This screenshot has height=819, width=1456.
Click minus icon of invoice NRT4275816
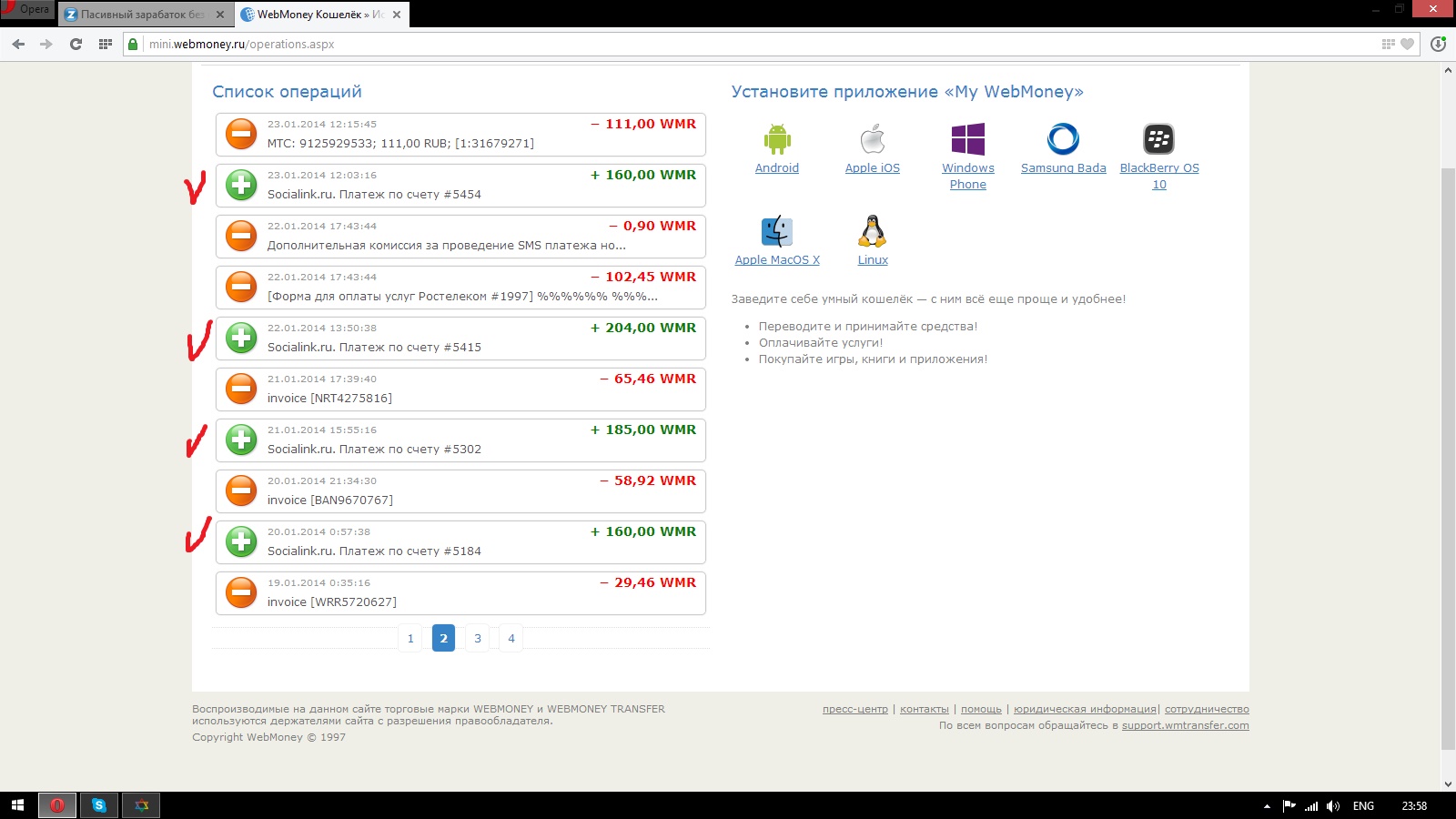241,389
